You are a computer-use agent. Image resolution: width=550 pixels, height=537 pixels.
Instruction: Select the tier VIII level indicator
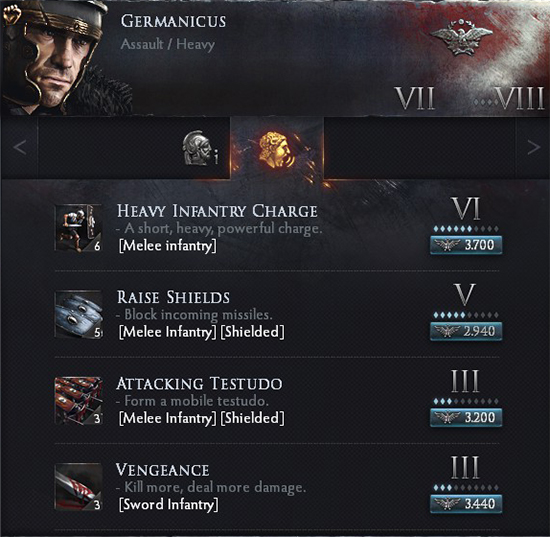521,99
